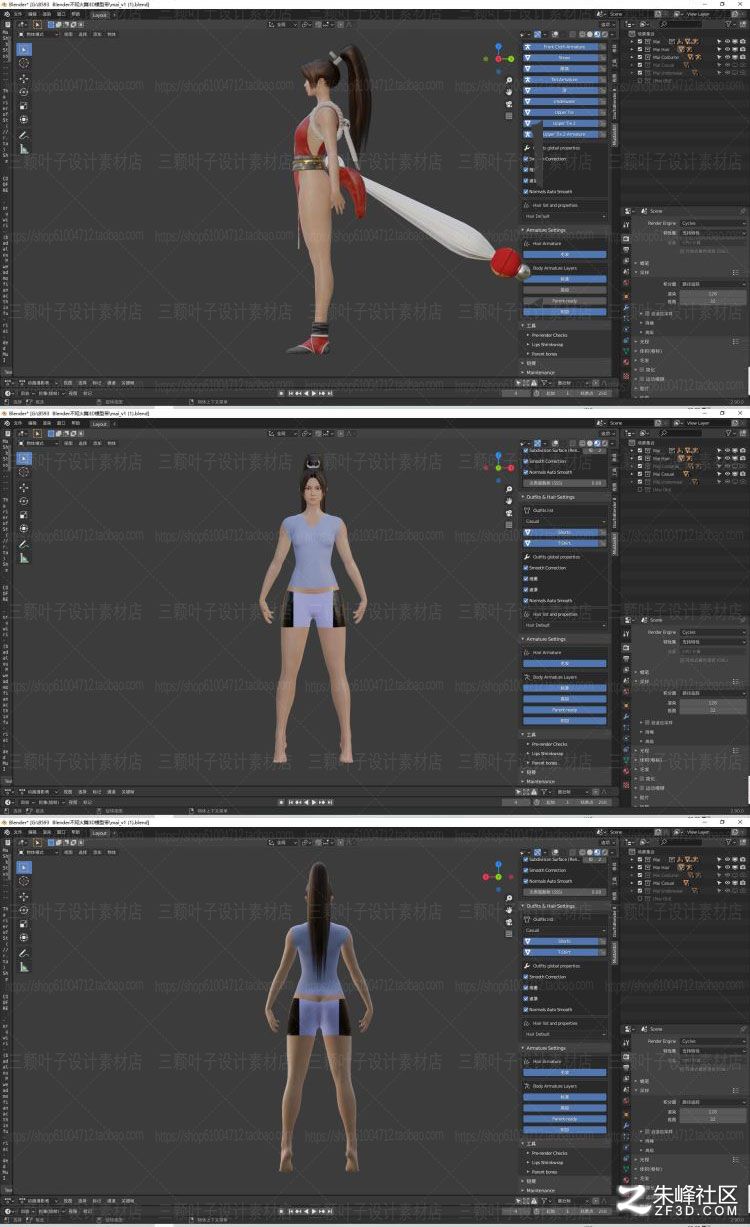Open Tool properties tab icon in front-view window
750x1227 pixels.
626,632
